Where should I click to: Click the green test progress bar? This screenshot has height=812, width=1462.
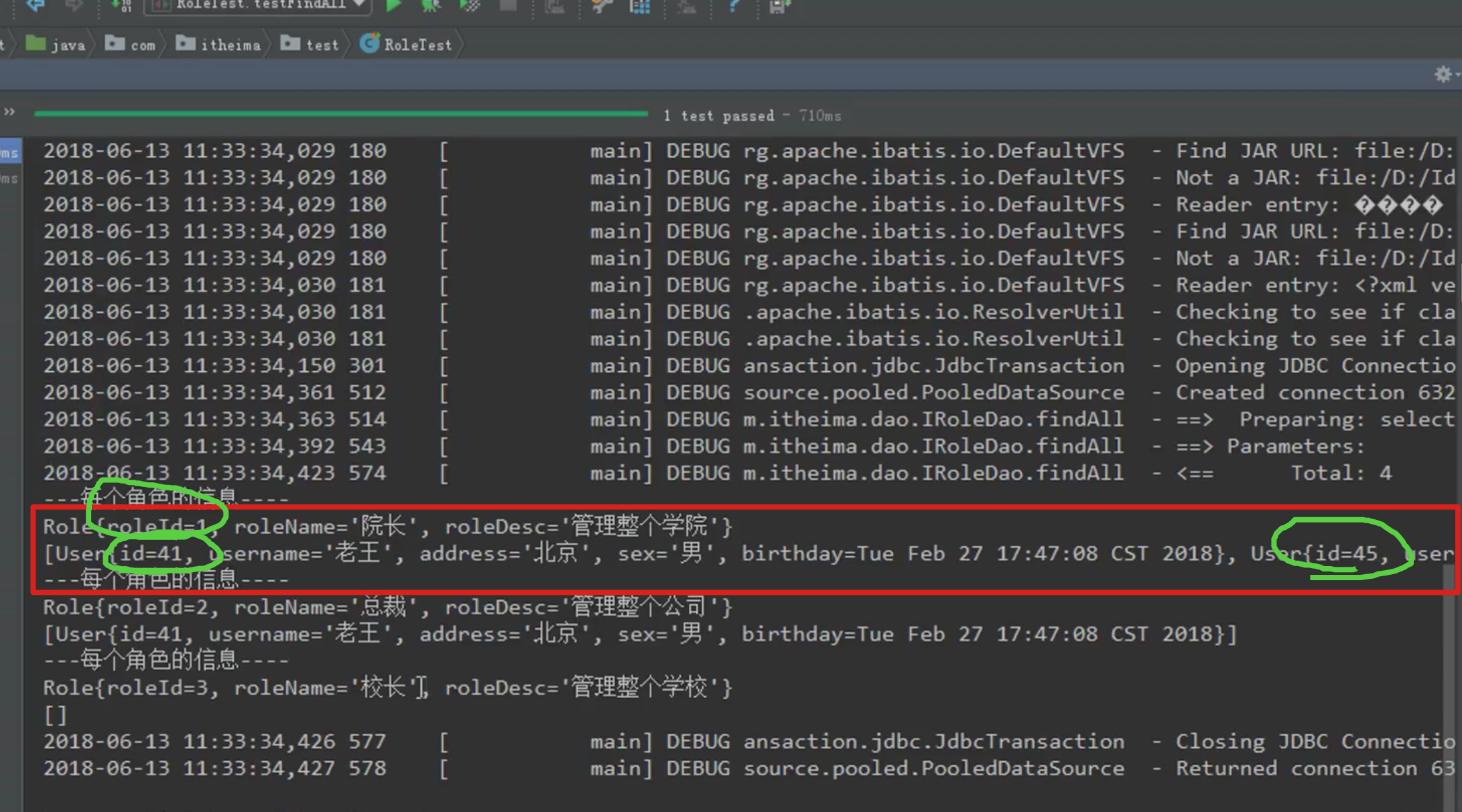pos(340,114)
